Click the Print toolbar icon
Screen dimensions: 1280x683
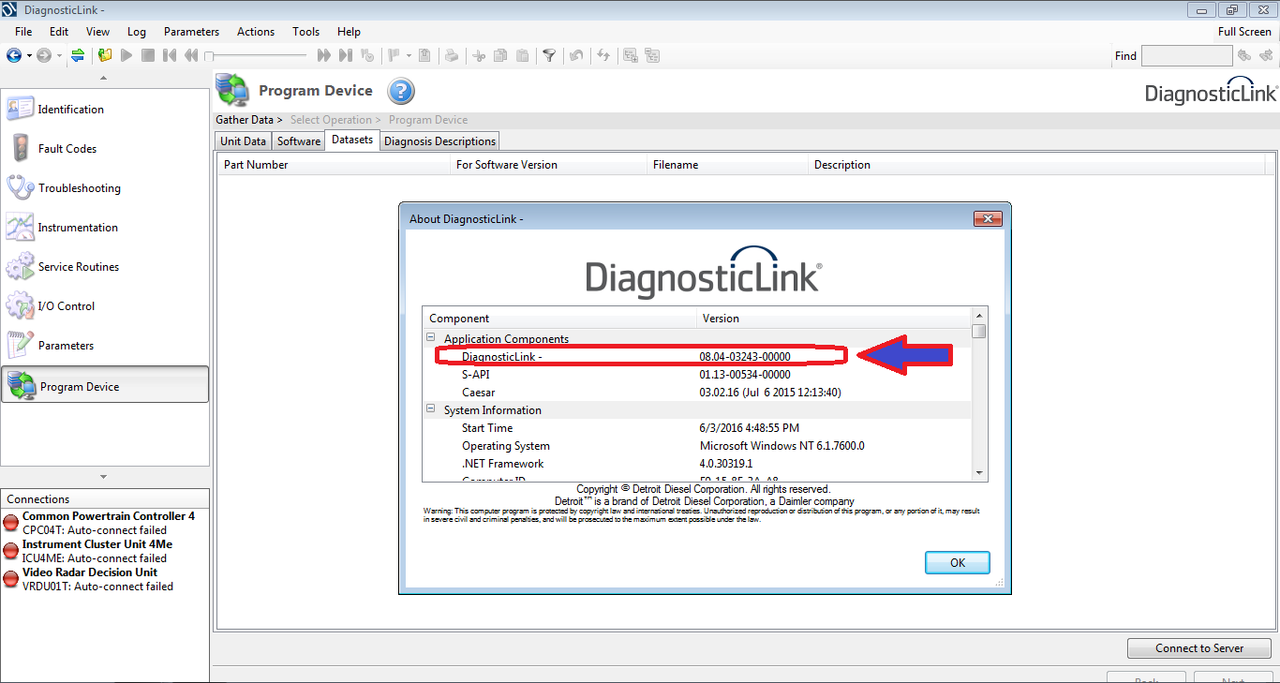tap(451, 56)
